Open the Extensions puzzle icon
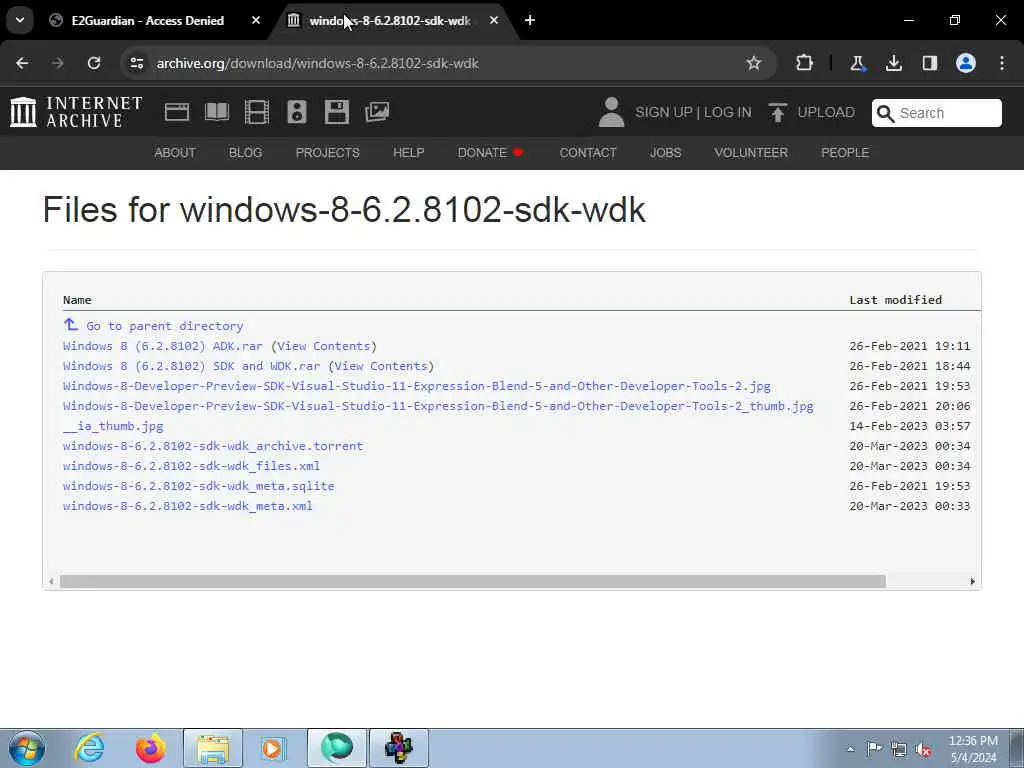Image resolution: width=1024 pixels, height=768 pixels. pyautogui.click(x=805, y=63)
